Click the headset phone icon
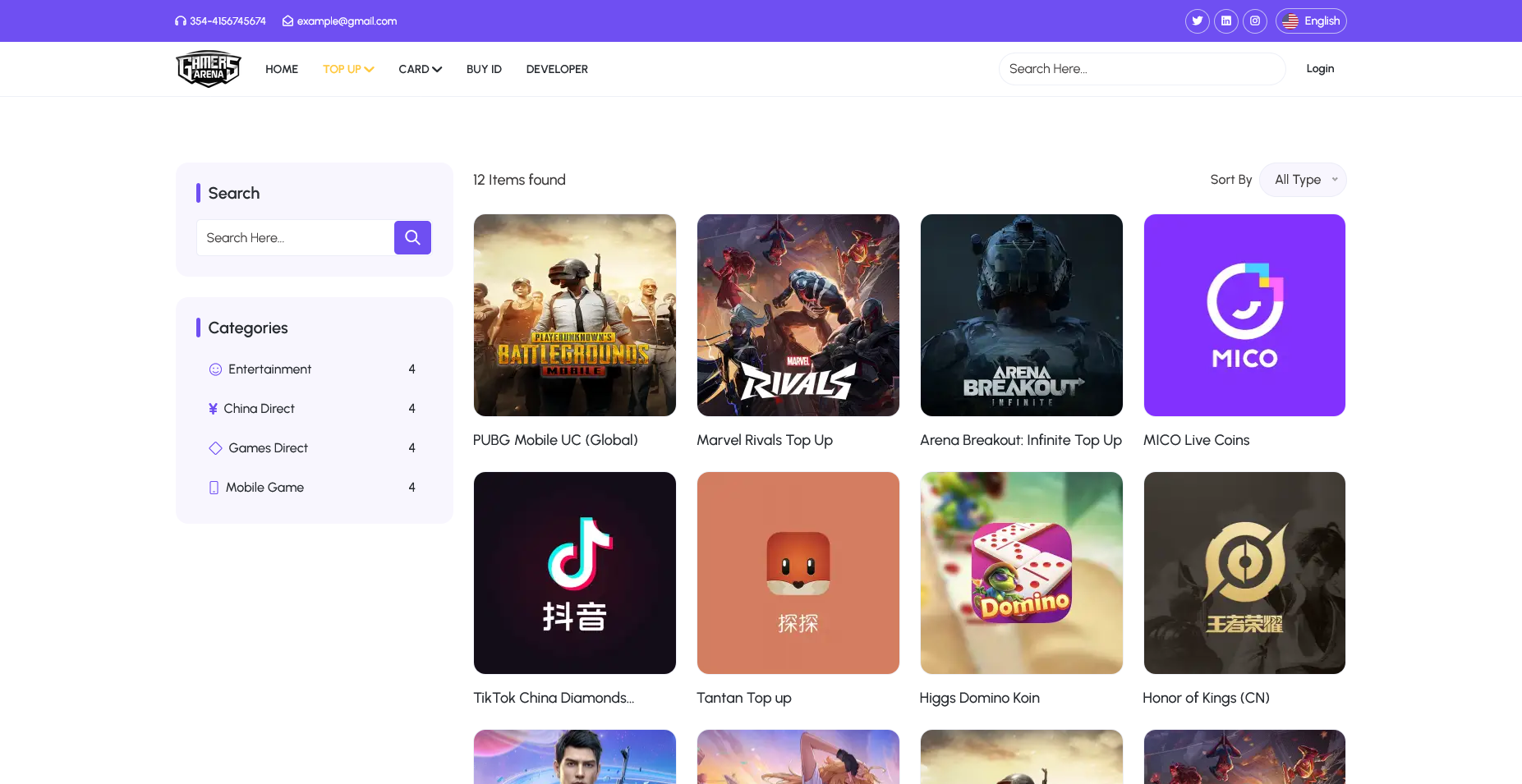The height and width of the screenshot is (784, 1522). [x=181, y=21]
